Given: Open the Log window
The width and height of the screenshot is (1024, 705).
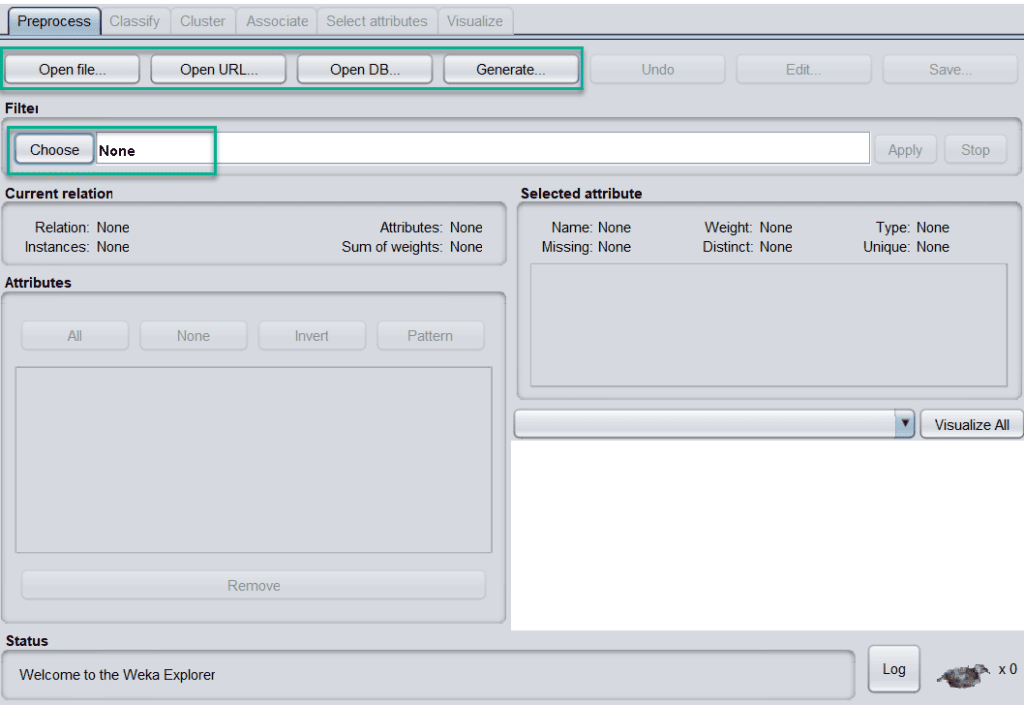Looking at the screenshot, I should click(893, 669).
